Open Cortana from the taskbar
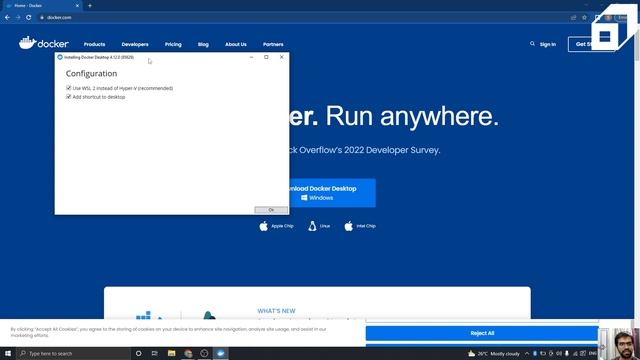The height and width of the screenshot is (360, 640). point(138,353)
